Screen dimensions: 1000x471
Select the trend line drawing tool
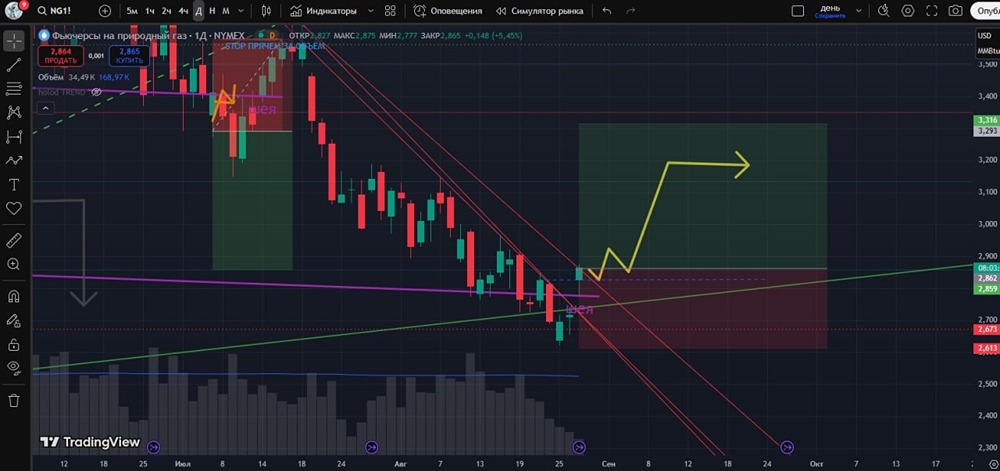14,64
